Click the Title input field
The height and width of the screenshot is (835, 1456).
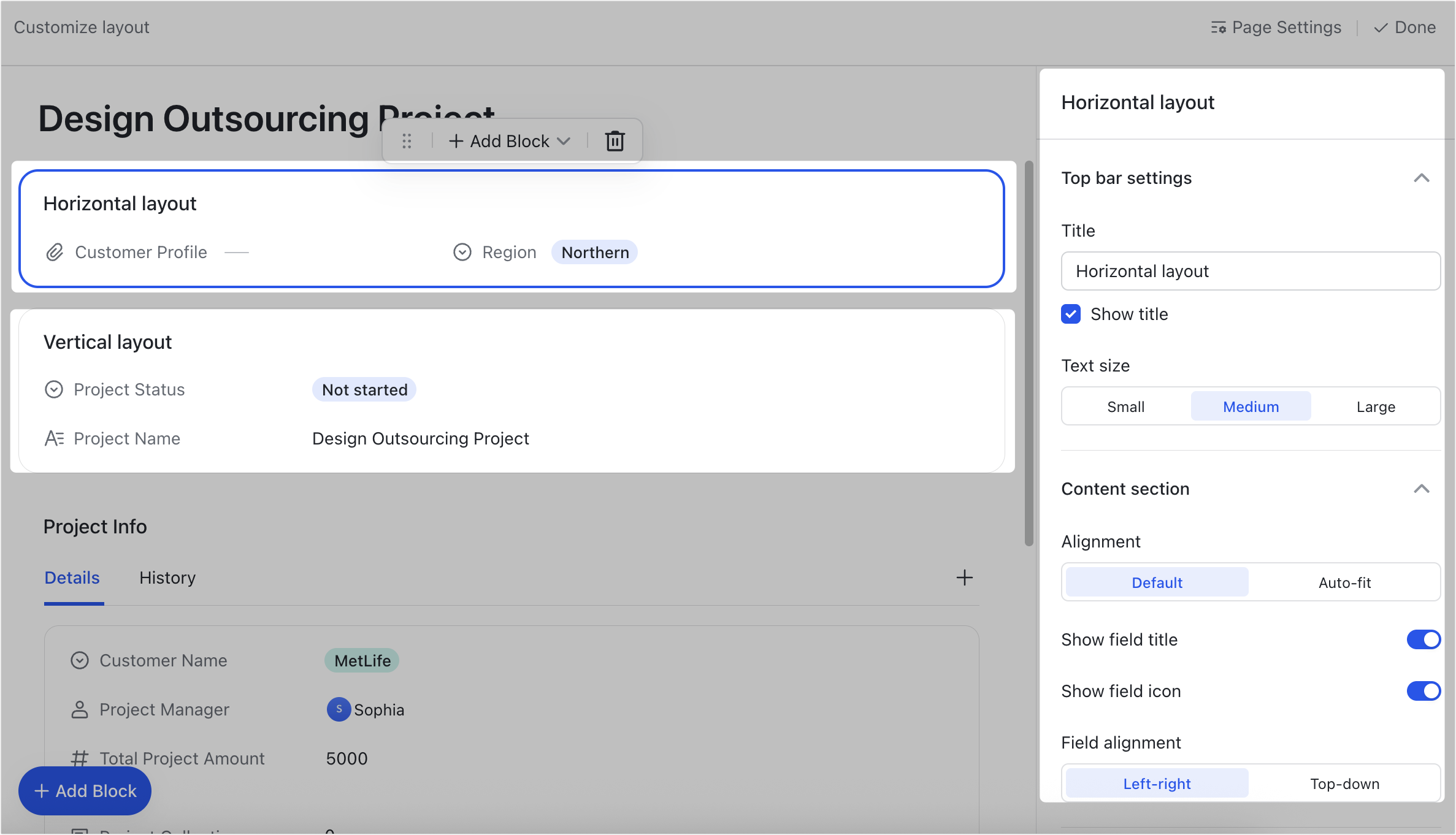coord(1251,271)
